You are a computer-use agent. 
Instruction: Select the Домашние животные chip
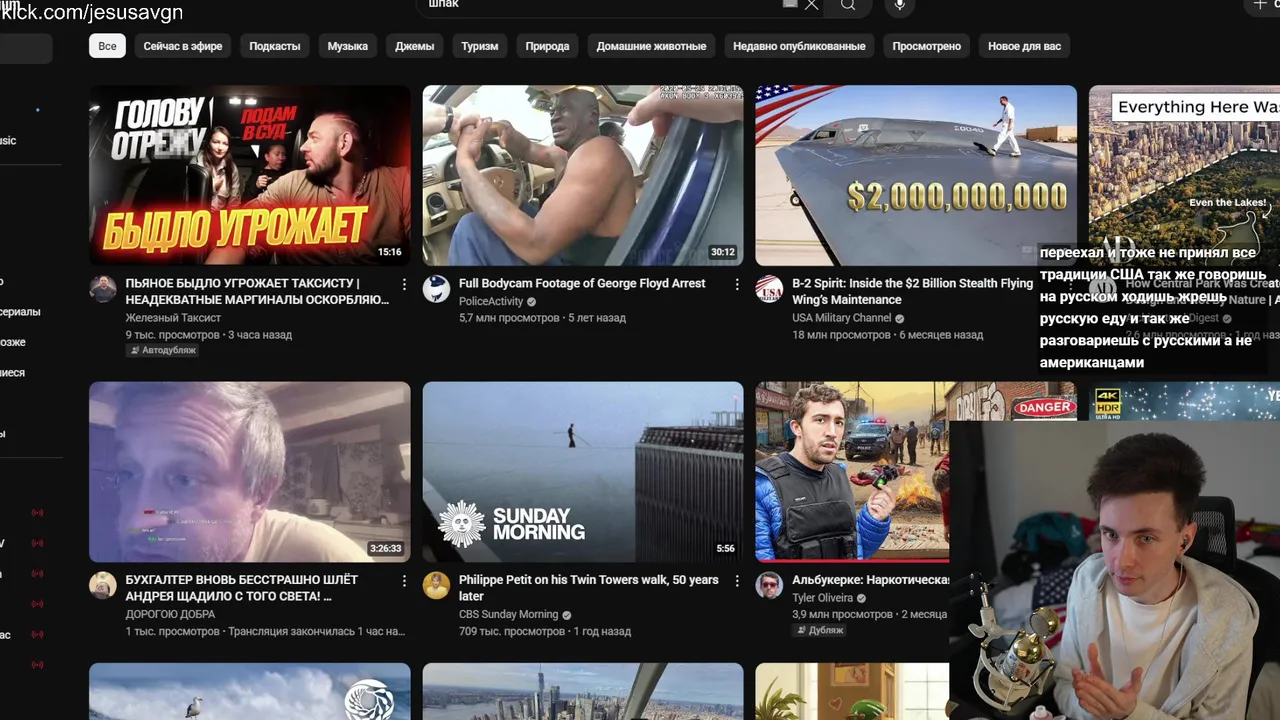tap(651, 46)
